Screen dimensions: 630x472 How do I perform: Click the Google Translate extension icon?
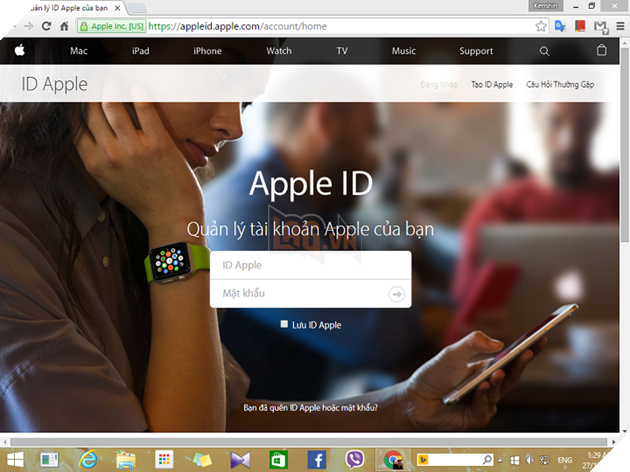tap(560, 27)
